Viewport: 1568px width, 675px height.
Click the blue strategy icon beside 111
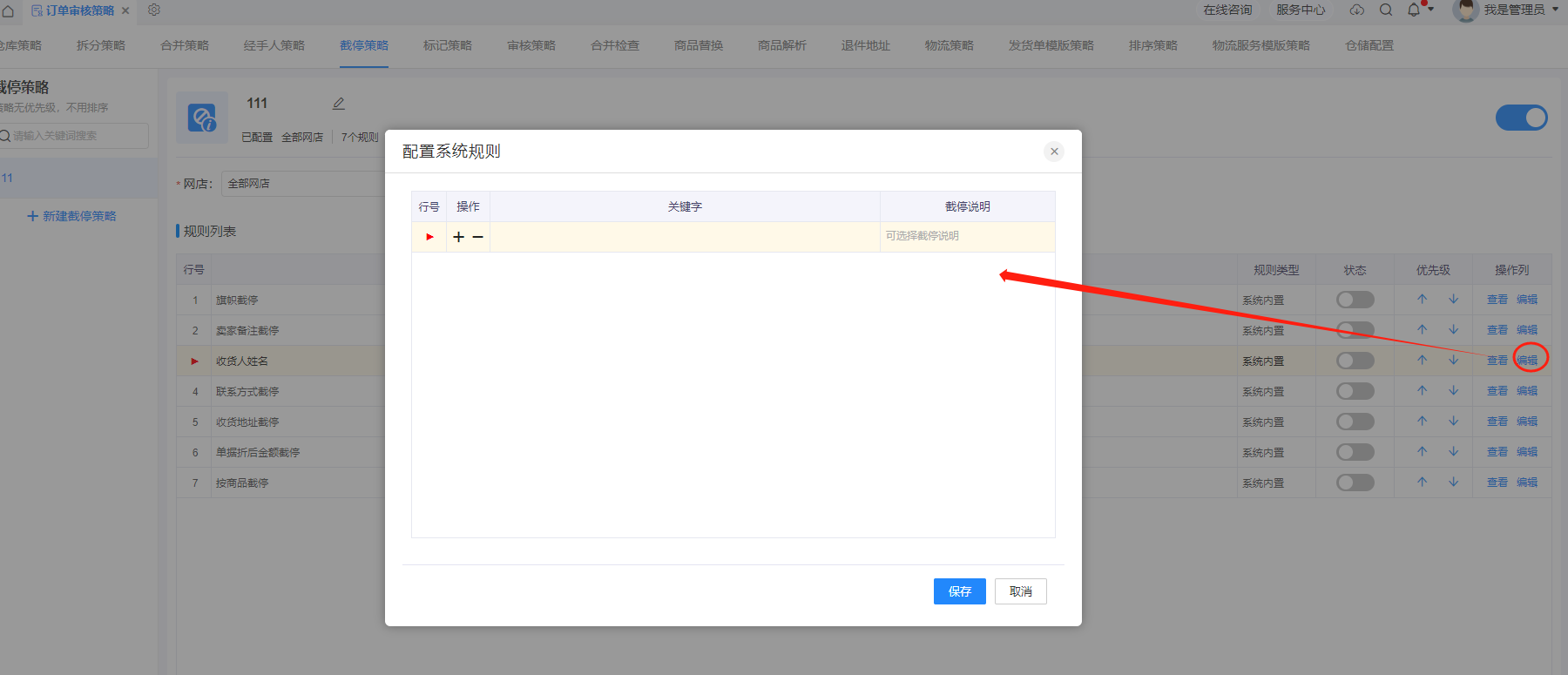(202, 118)
